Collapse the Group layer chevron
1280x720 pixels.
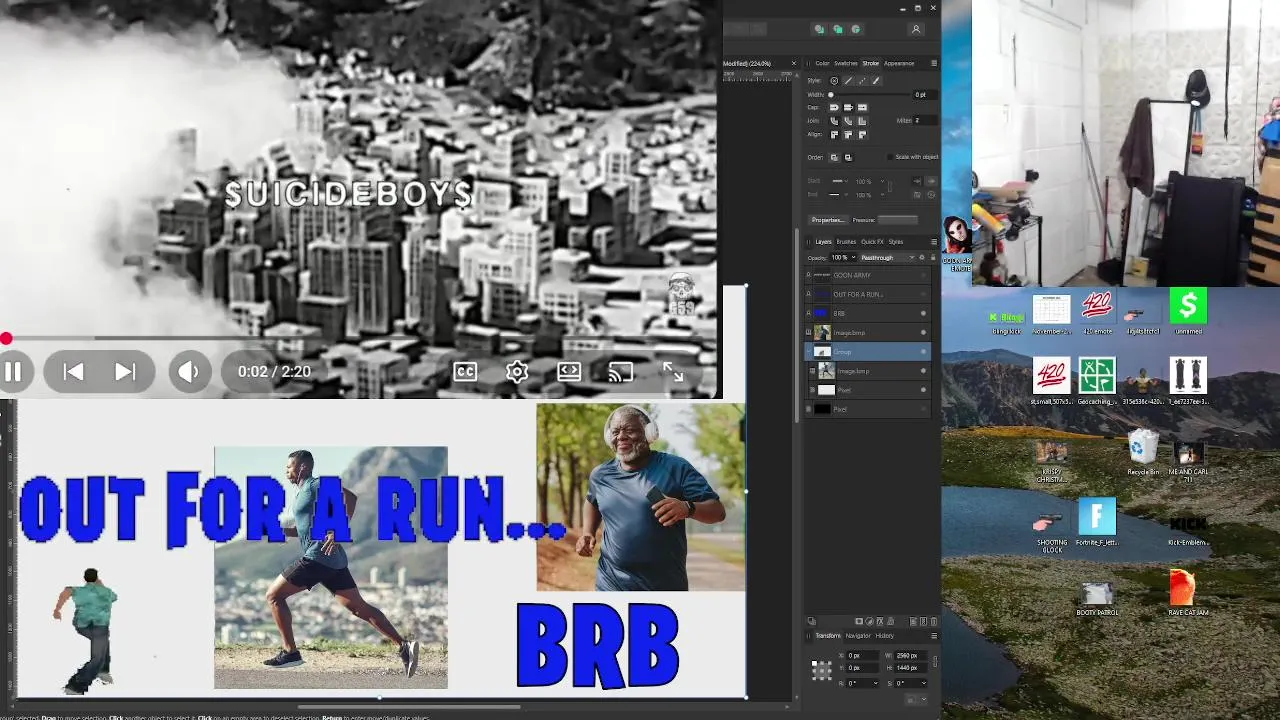tap(810, 351)
